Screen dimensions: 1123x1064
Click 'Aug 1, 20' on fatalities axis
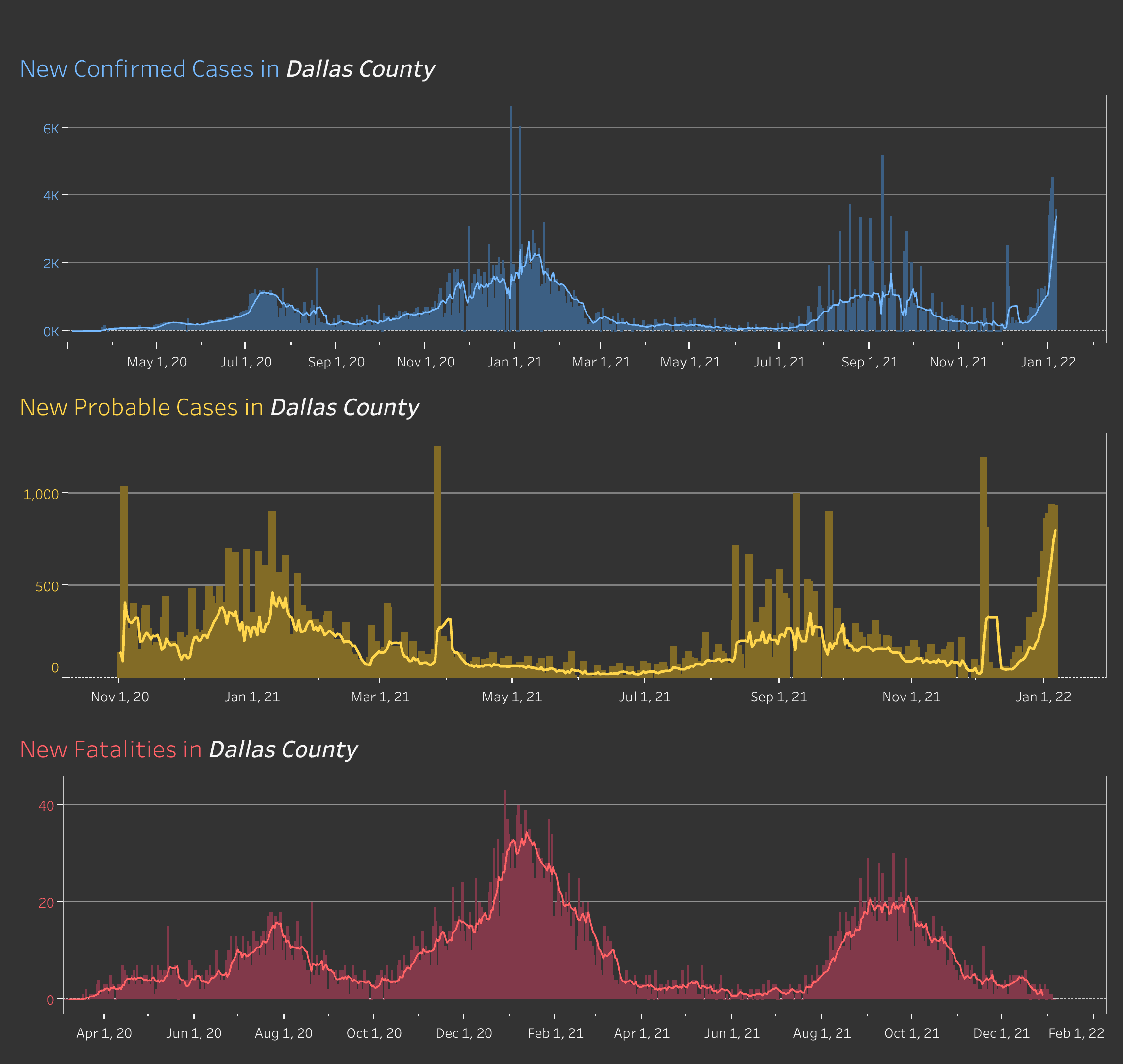tap(284, 1033)
